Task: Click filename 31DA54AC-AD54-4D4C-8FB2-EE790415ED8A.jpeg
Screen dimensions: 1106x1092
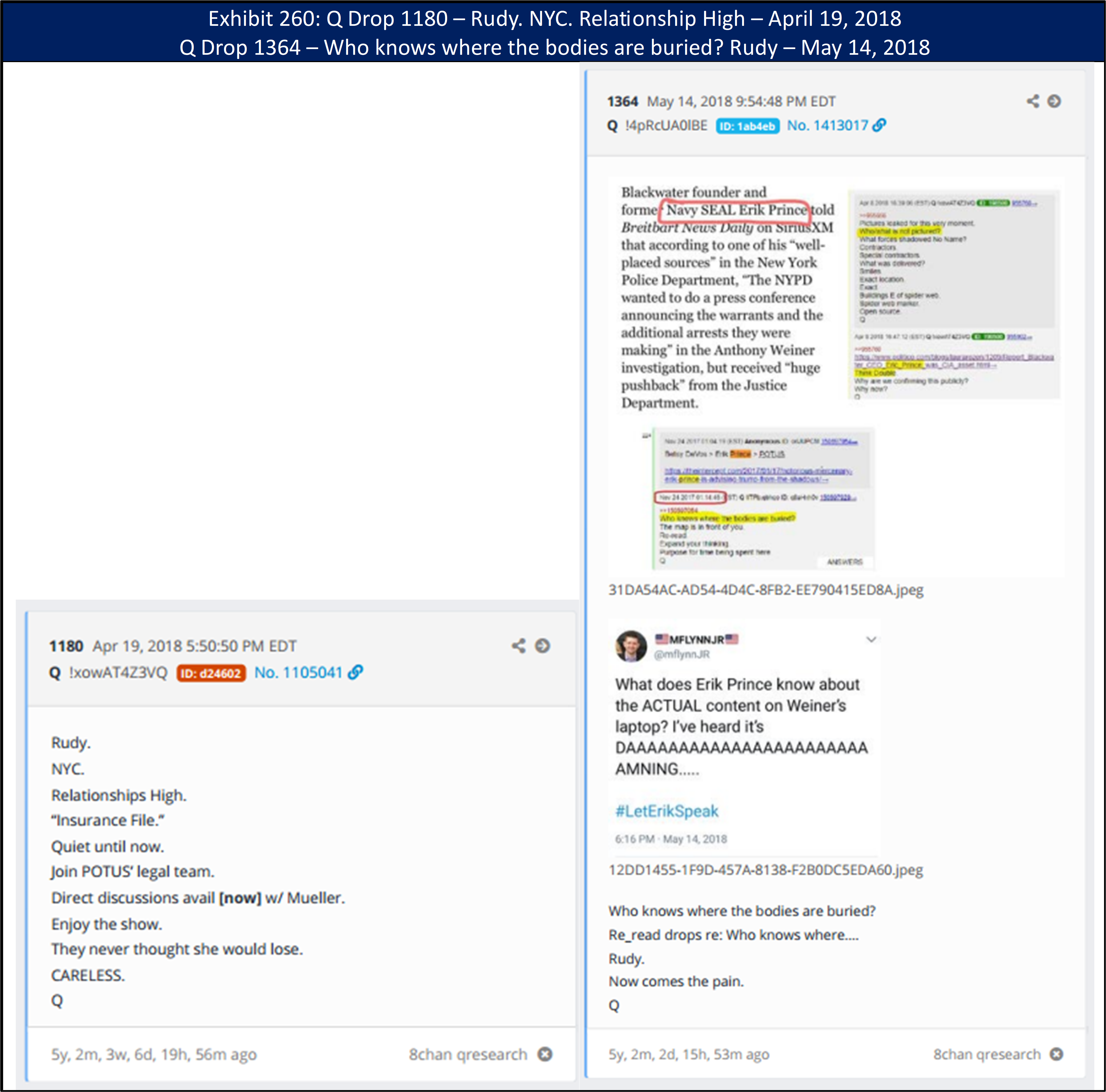Action: click(765, 589)
